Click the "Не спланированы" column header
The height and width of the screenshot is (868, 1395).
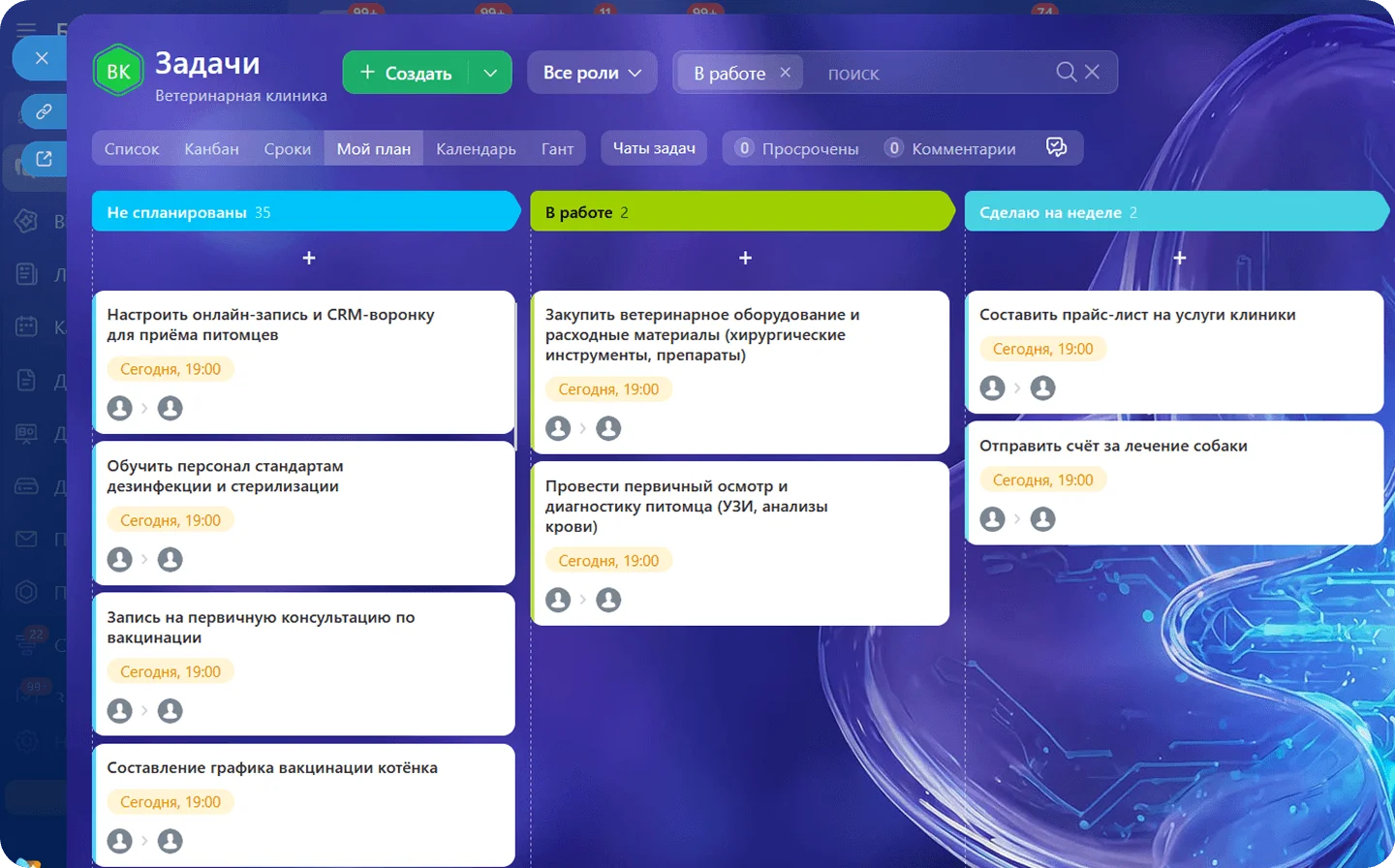pyautogui.click(x=306, y=211)
